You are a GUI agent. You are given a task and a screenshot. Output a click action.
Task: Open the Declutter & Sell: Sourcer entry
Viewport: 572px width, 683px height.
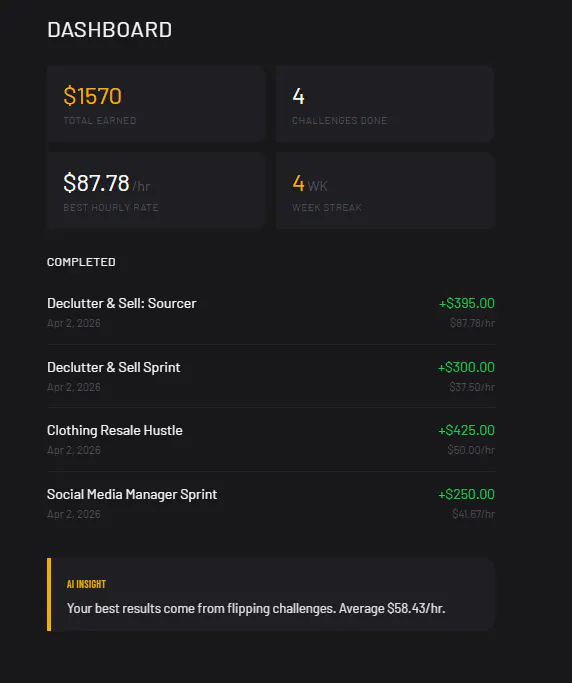pyautogui.click(x=271, y=312)
